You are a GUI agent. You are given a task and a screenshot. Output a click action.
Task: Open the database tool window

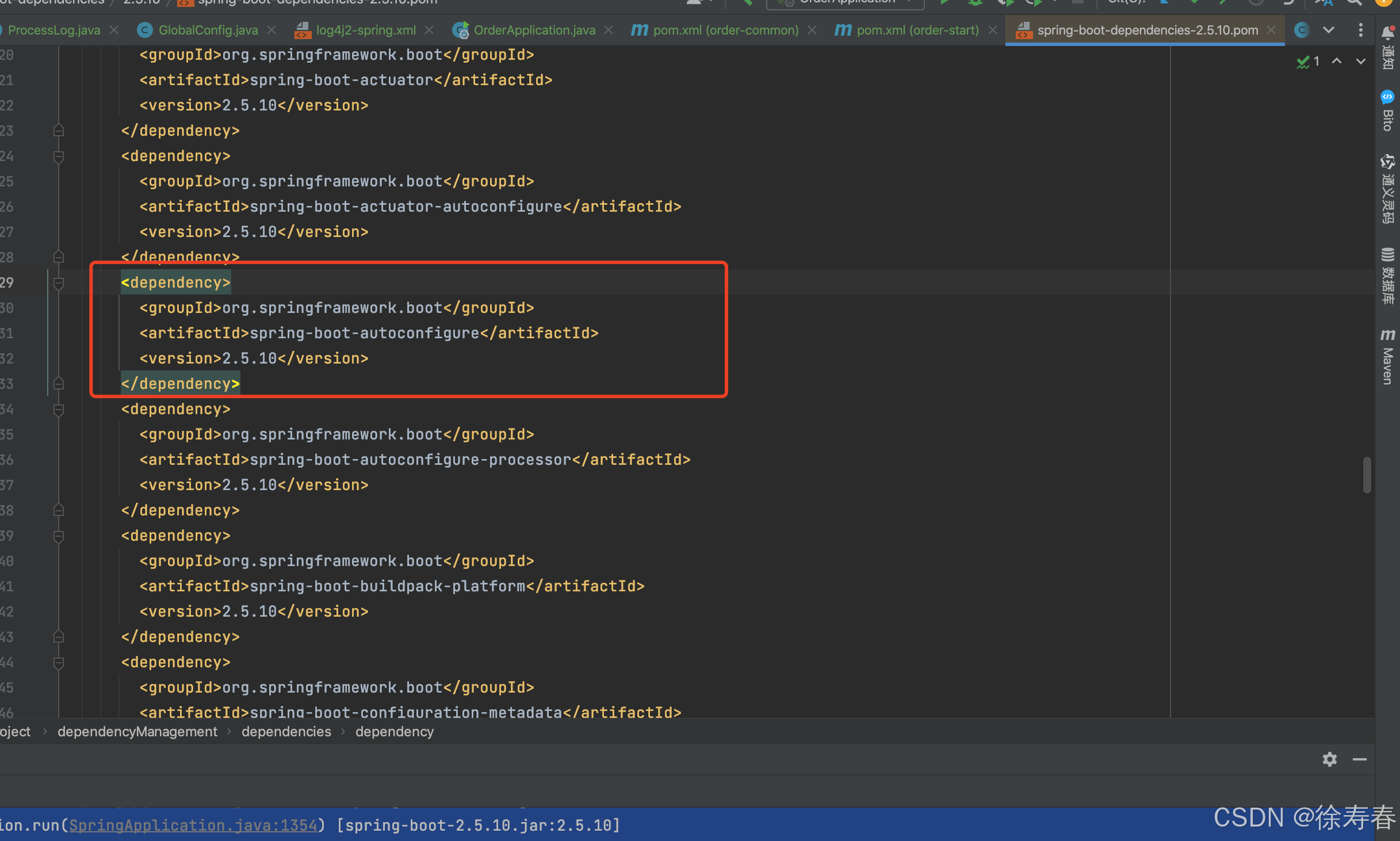coord(1387,276)
